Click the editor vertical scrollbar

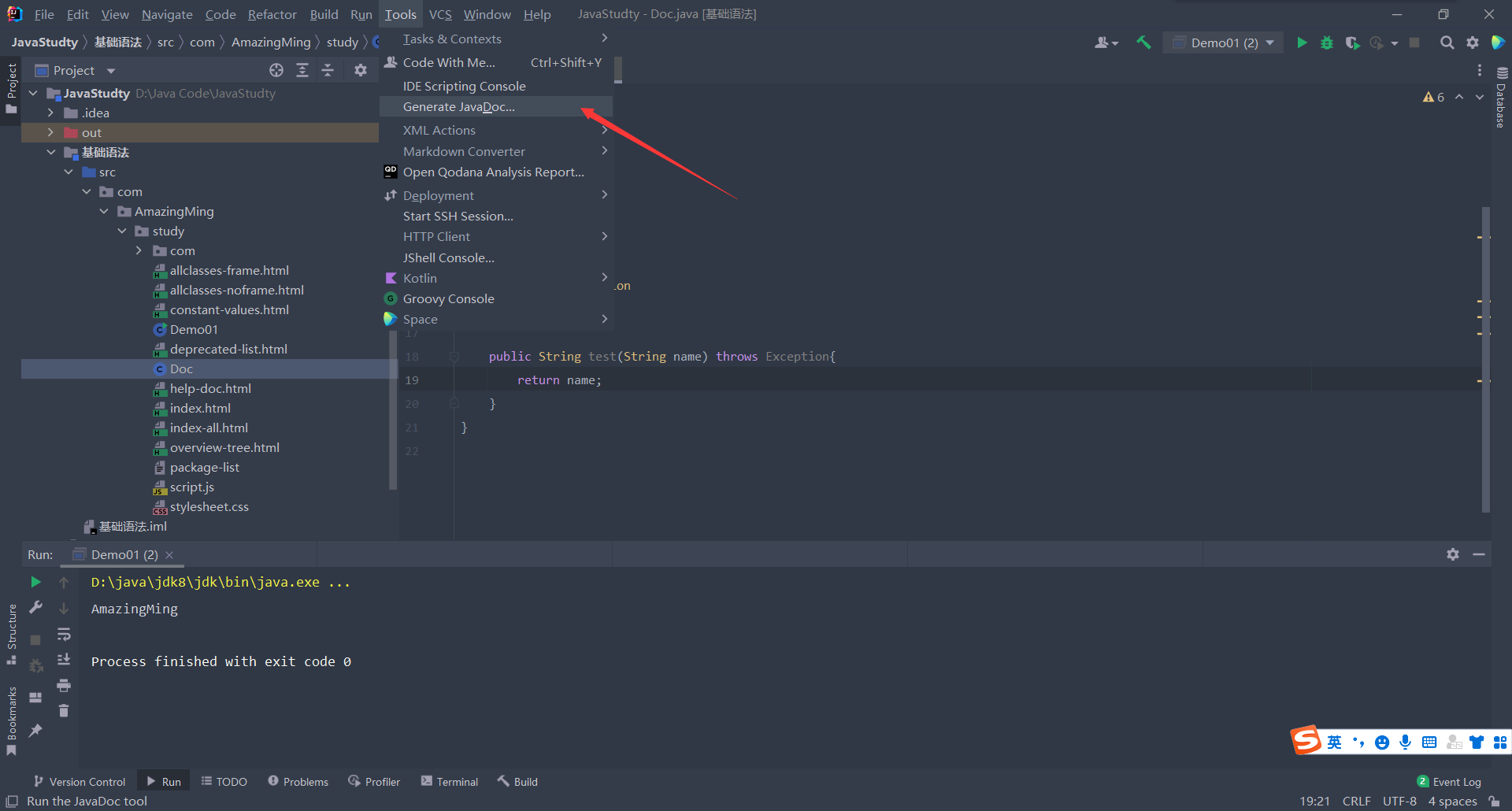pos(1486,359)
